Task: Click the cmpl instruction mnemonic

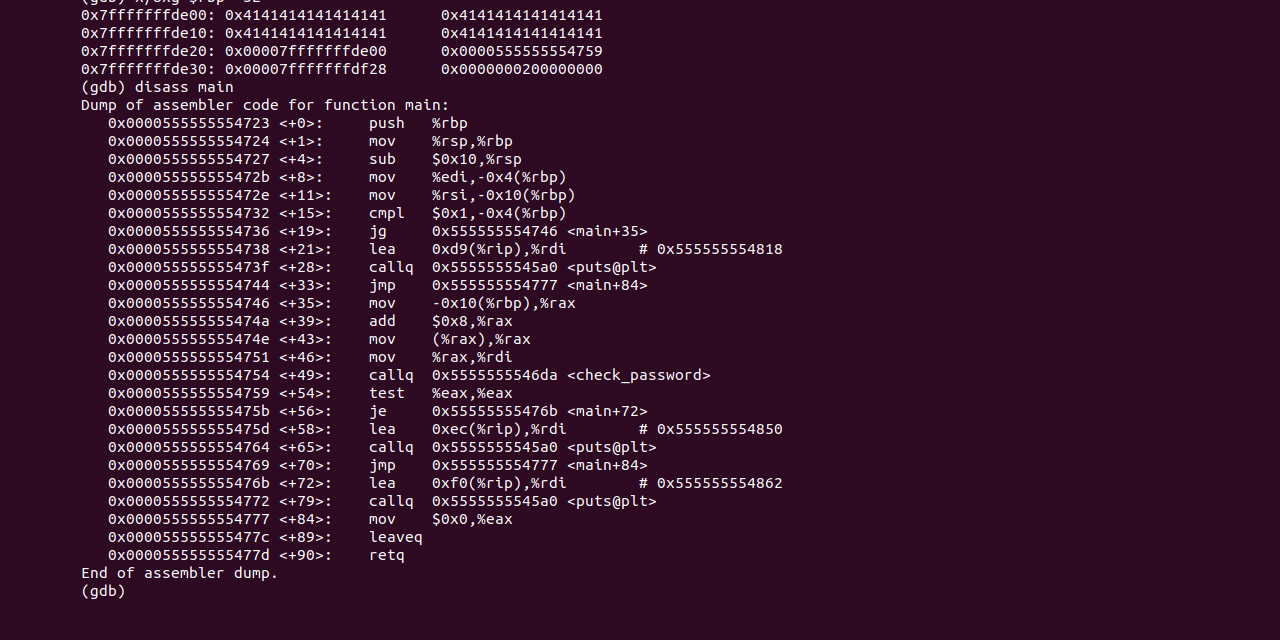Action: [387, 213]
